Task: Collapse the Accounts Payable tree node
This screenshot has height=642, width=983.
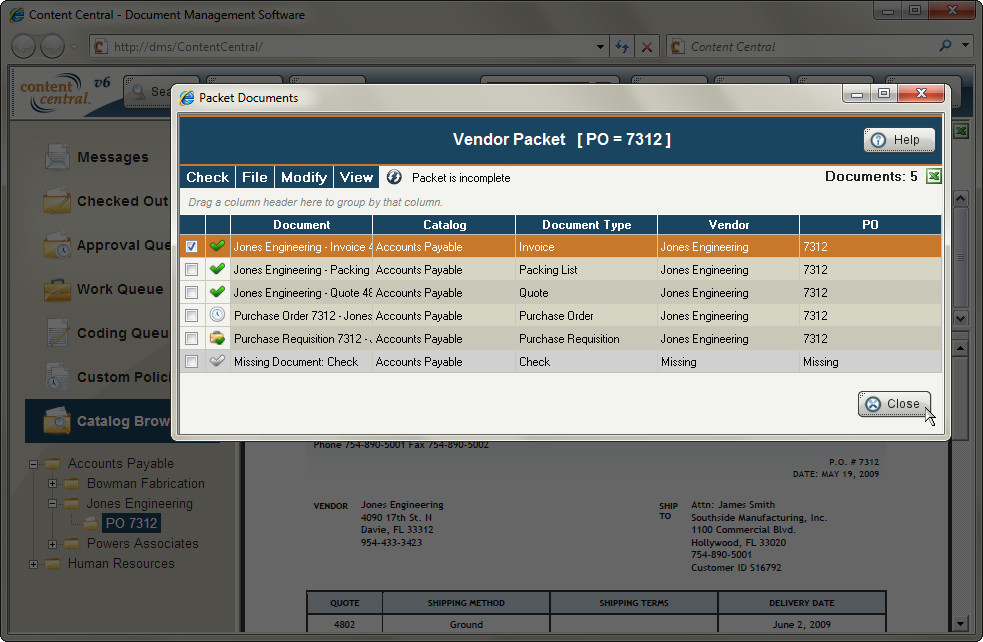Action: [x=33, y=464]
